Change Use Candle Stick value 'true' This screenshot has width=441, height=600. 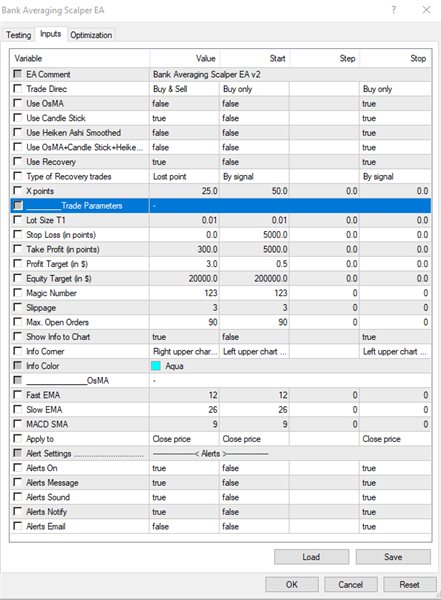click(x=185, y=118)
